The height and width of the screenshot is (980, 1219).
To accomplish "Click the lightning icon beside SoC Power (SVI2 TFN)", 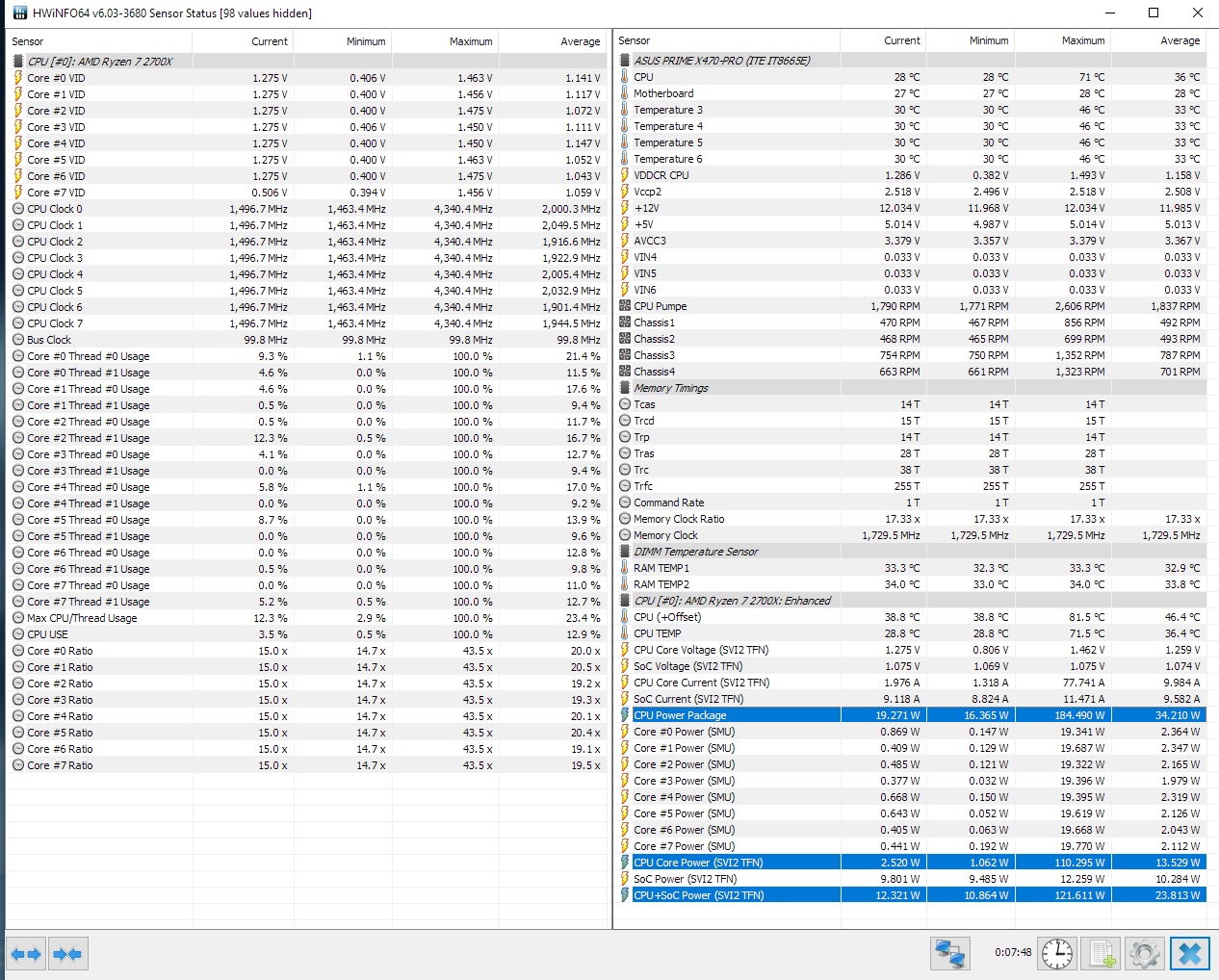I will [625, 879].
